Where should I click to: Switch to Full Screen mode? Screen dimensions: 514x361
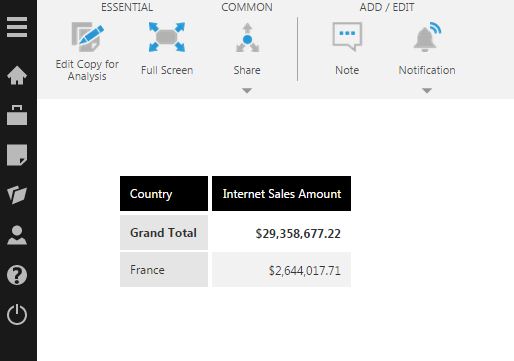[x=167, y=49]
